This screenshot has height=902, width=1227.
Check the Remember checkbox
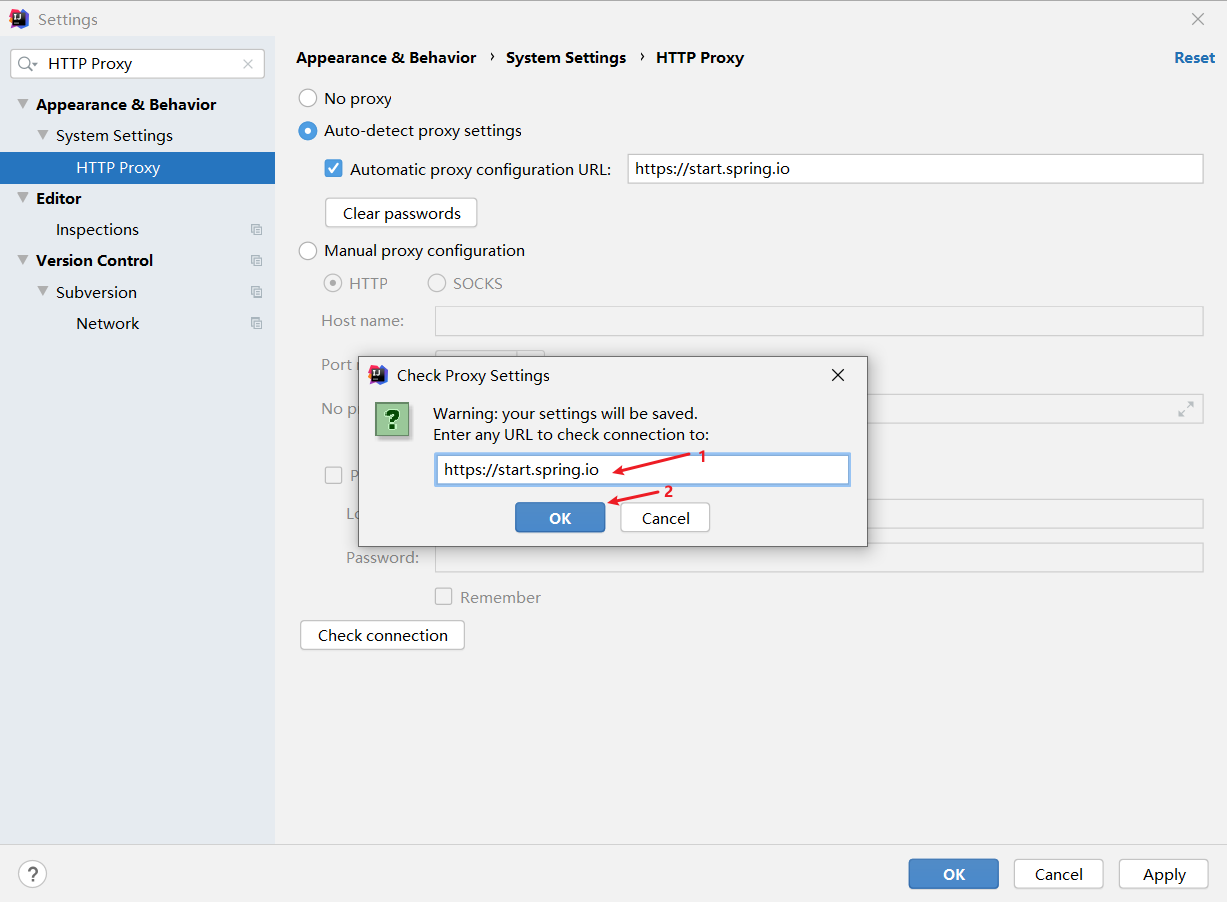[x=443, y=596]
